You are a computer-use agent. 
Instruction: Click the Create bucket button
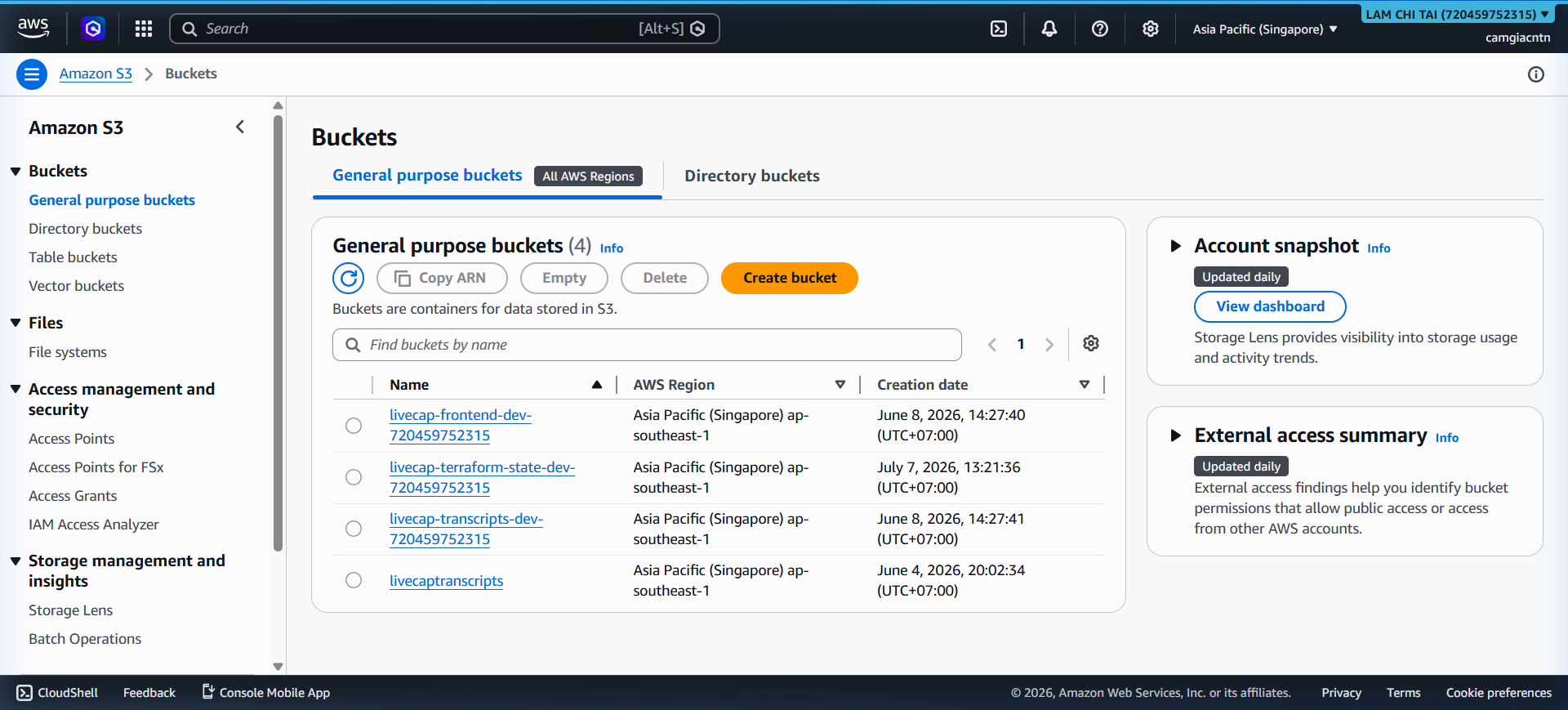pyautogui.click(x=790, y=278)
